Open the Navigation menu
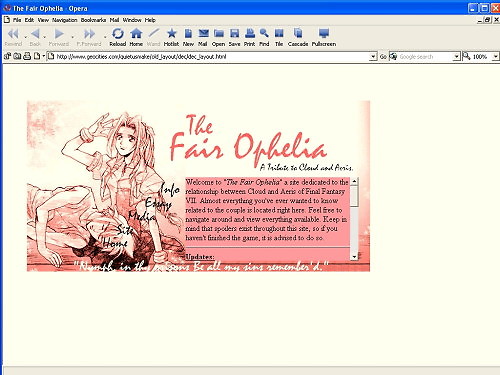The height and width of the screenshot is (375, 500). pyautogui.click(x=65, y=20)
